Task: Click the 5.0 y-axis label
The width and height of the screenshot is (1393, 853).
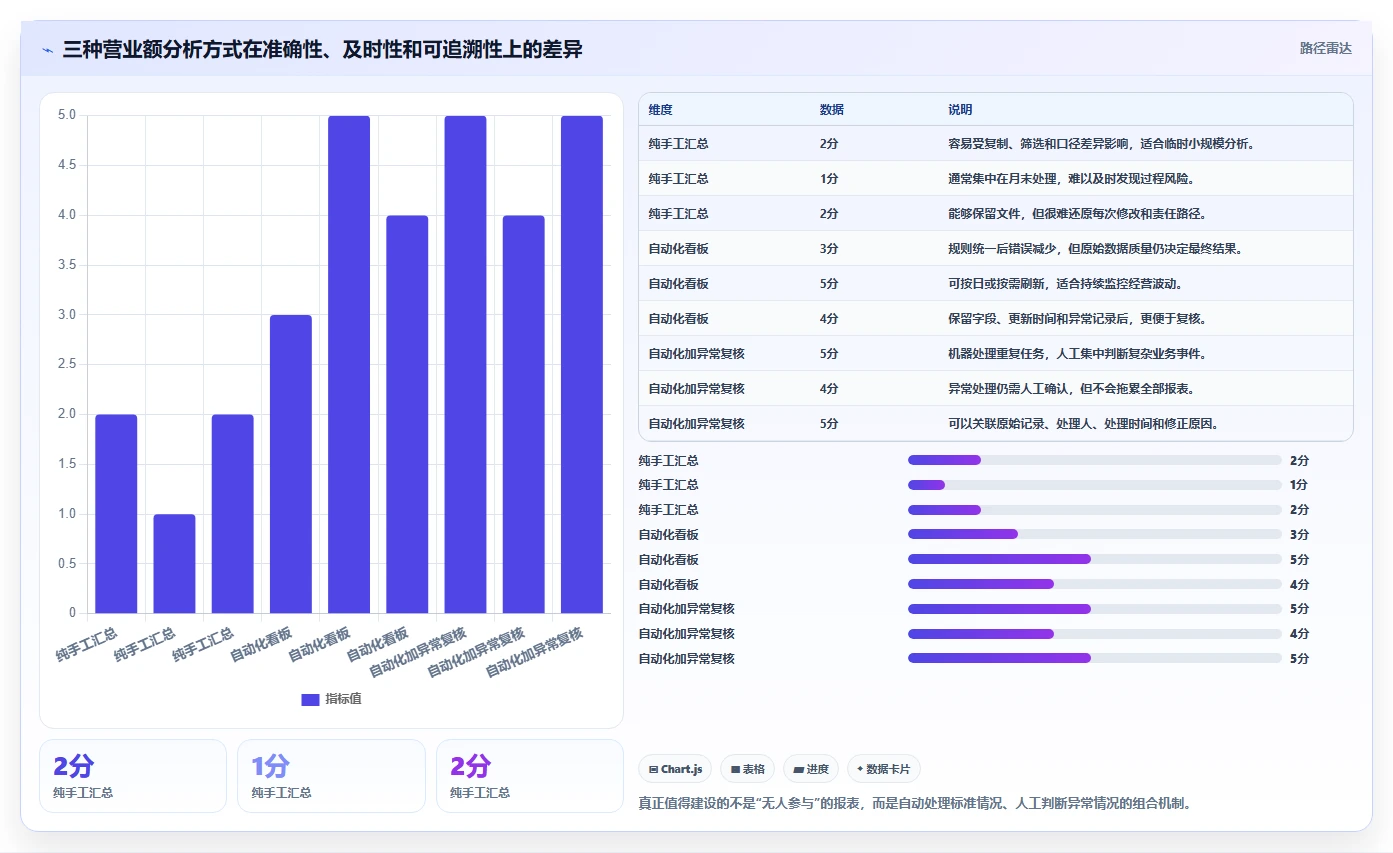Action: pos(67,115)
